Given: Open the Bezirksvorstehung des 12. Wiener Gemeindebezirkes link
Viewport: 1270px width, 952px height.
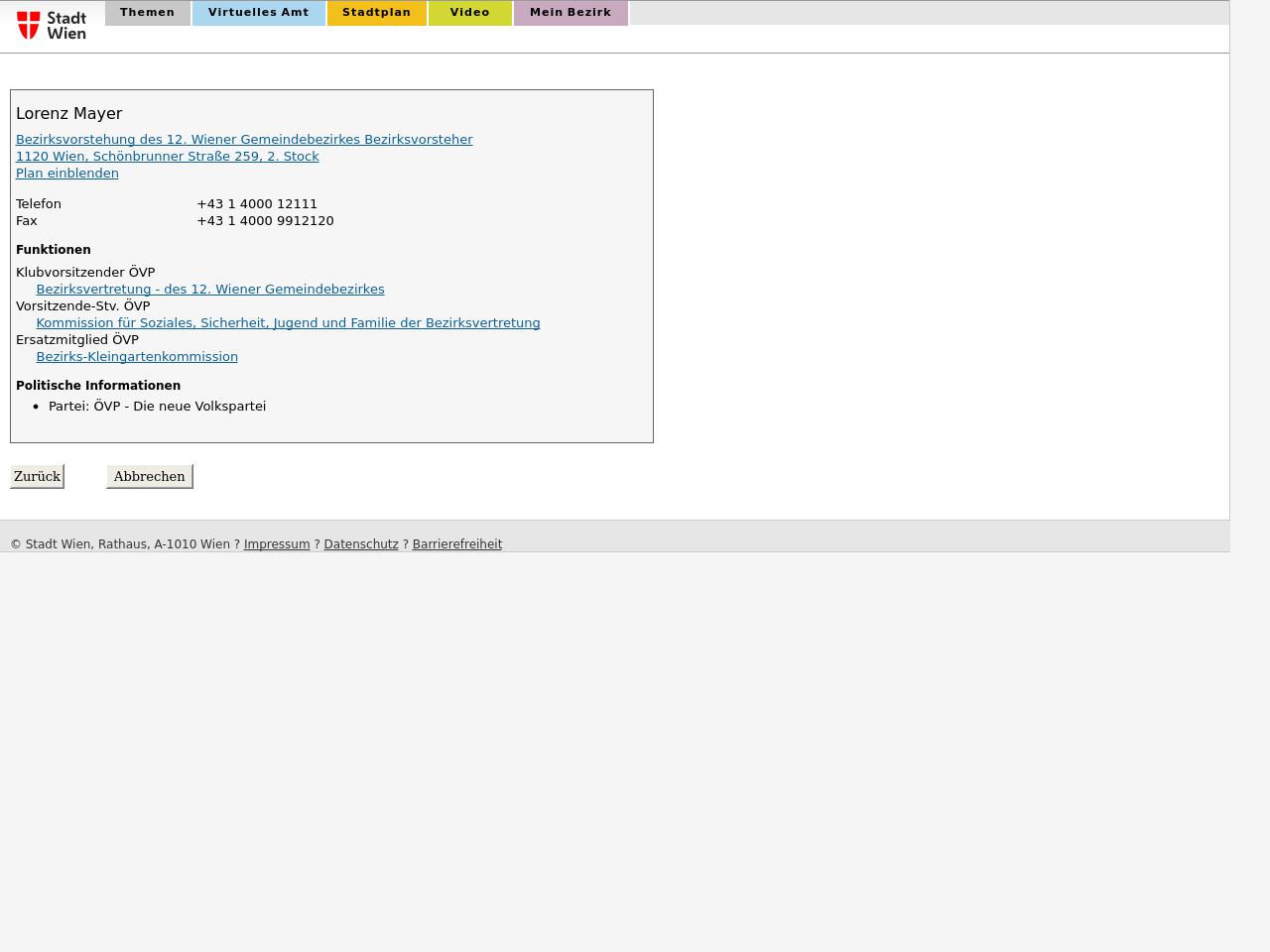Looking at the screenshot, I should (x=244, y=140).
